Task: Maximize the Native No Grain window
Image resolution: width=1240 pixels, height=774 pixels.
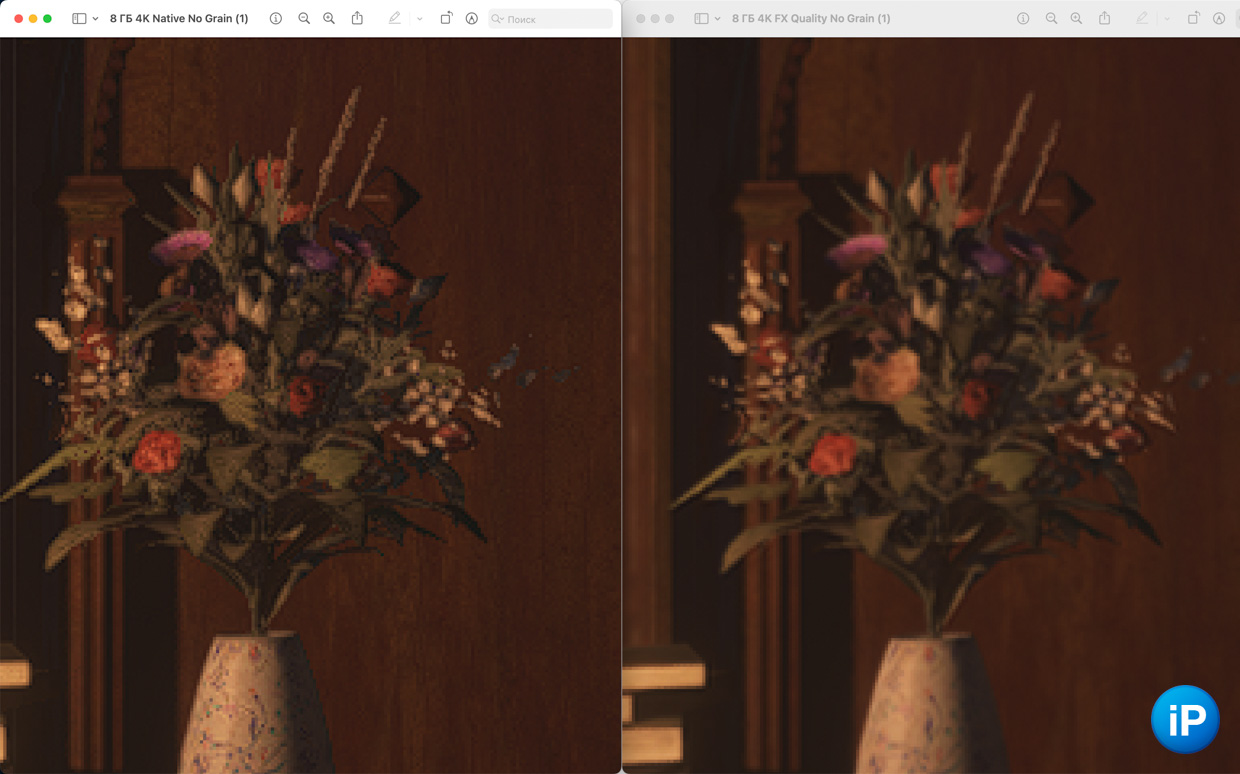Action: (47, 19)
